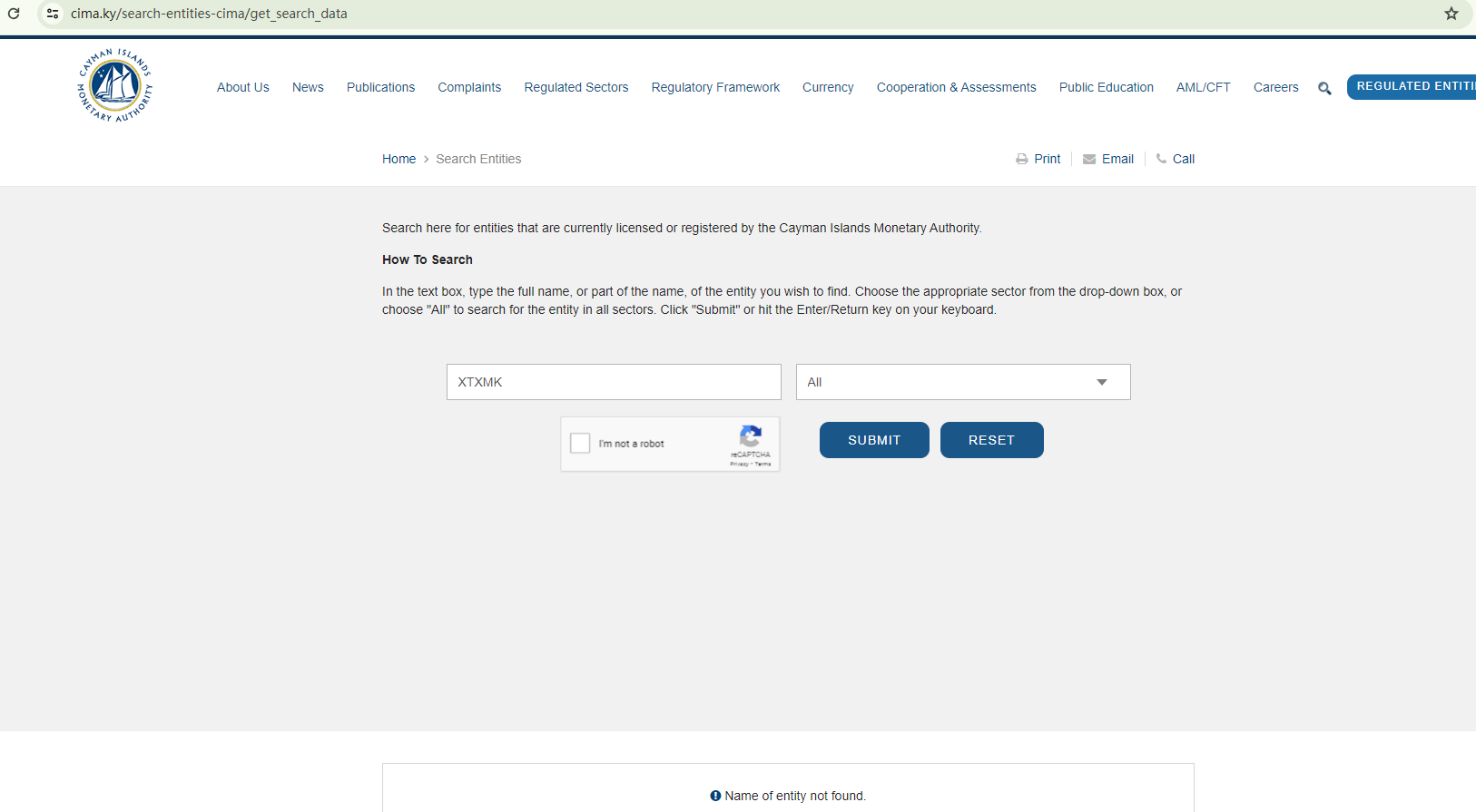Click the reCAPTCHA logo
Viewport: 1476px width, 812px height.
click(751, 436)
